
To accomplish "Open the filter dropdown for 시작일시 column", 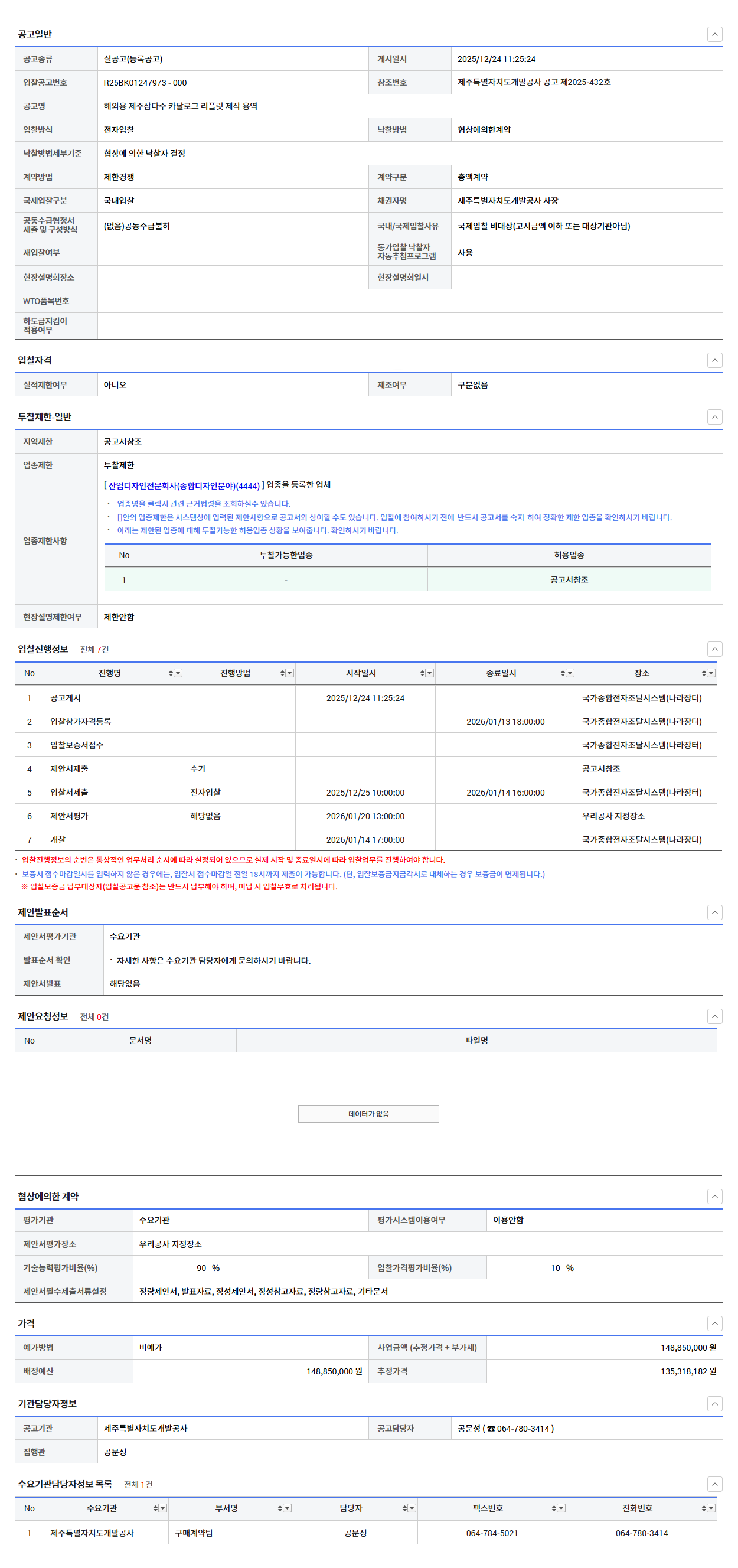I will pos(430,673).
